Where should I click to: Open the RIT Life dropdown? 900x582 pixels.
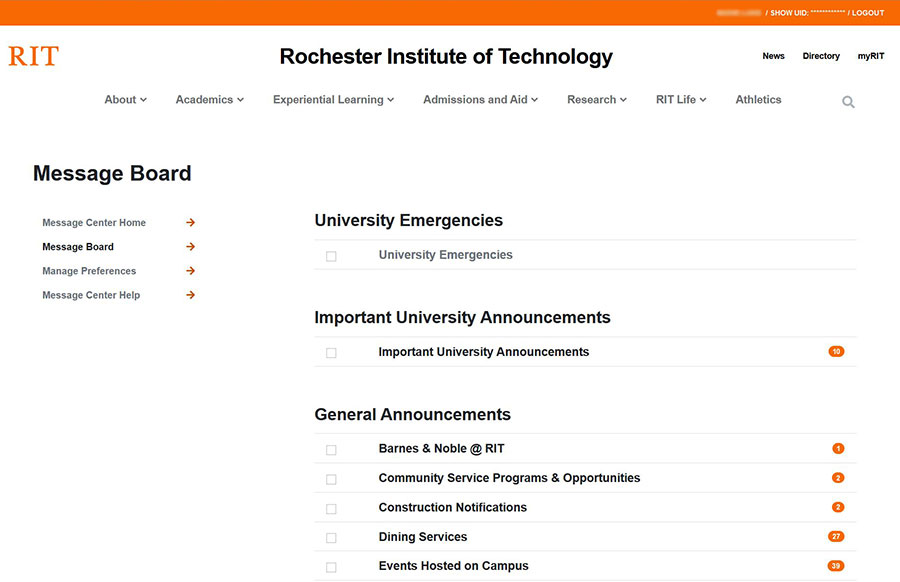click(x=681, y=99)
